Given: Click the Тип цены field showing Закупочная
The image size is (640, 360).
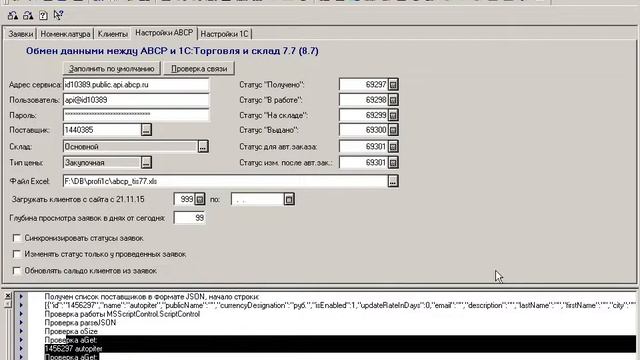Looking at the screenshot, I should [102, 162].
